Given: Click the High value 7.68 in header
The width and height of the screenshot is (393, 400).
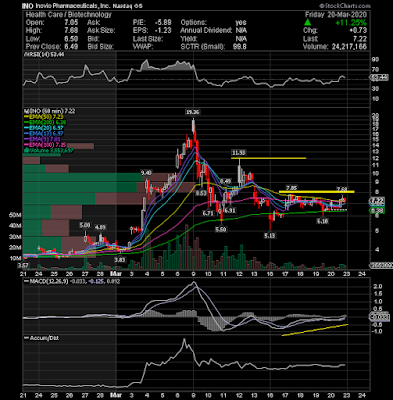Looking at the screenshot, I should (71, 30).
